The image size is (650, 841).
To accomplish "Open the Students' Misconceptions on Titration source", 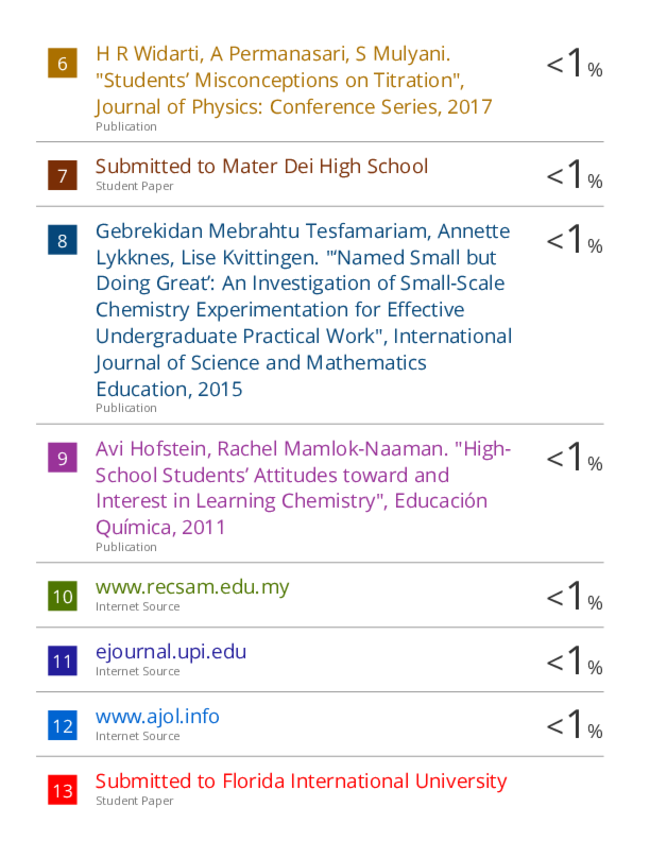I will pos(294,80).
